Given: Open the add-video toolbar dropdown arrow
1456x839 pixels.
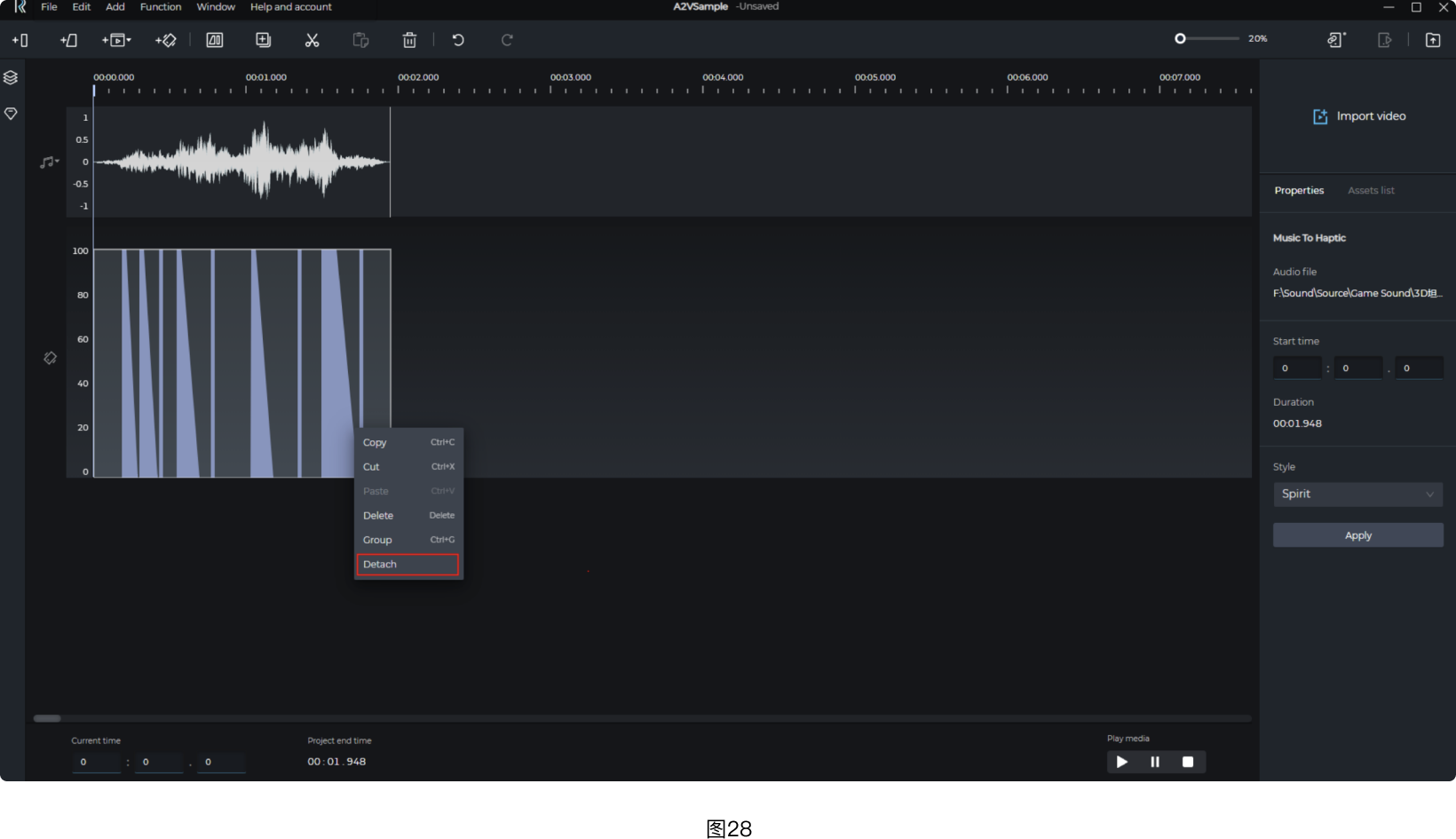Looking at the screenshot, I should (128, 40).
